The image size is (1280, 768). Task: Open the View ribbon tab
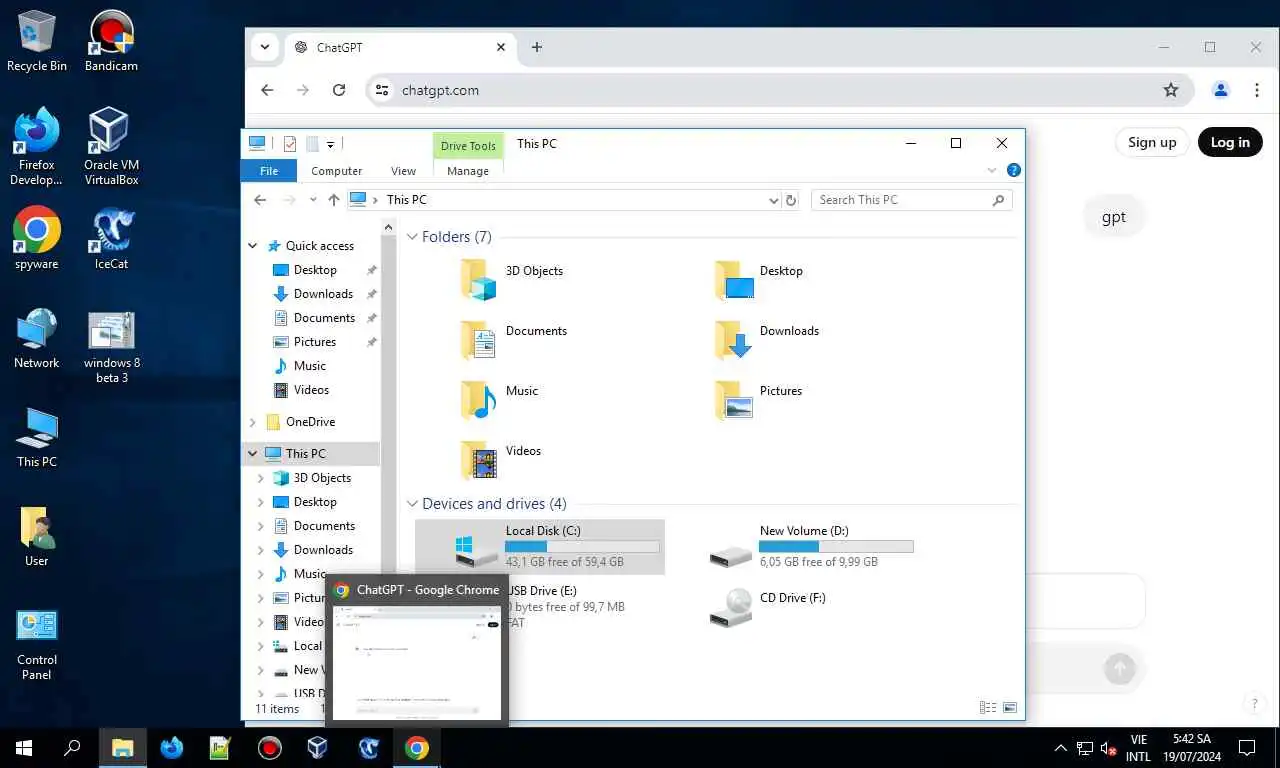tap(404, 171)
